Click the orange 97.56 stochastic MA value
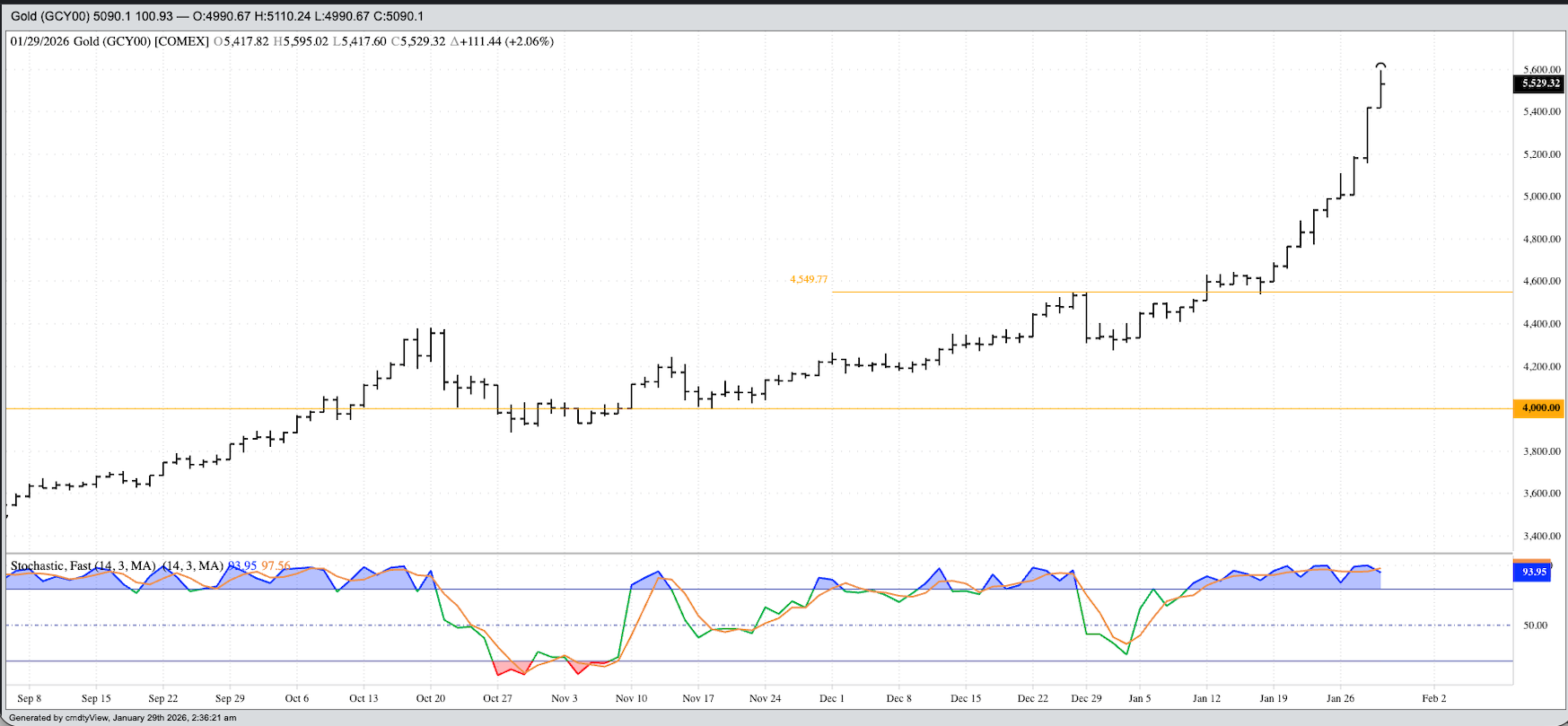This screenshot has width=1568, height=726. click(276, 566)
